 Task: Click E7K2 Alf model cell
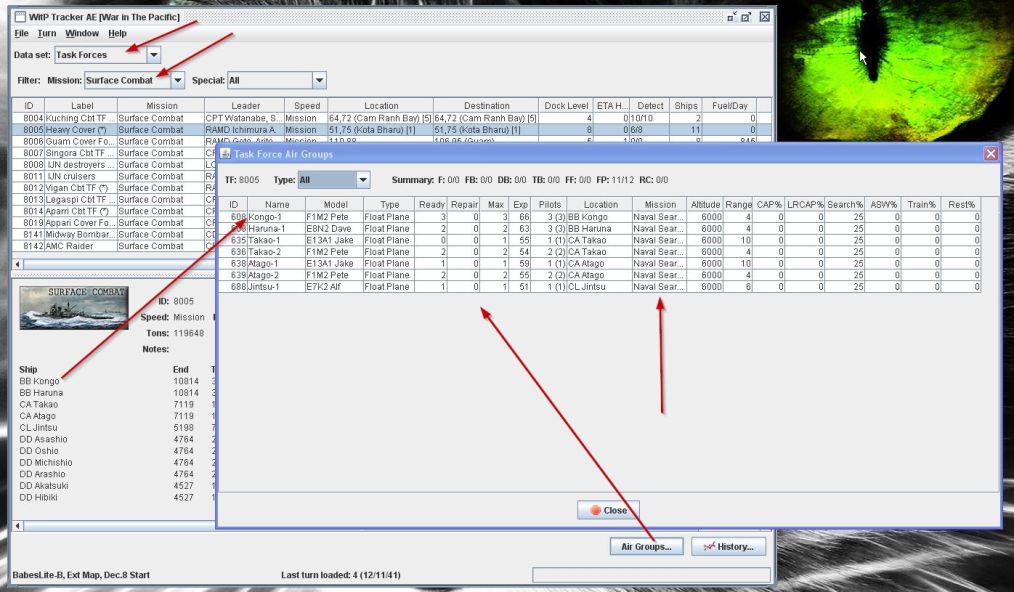click(x=334, y=287)
